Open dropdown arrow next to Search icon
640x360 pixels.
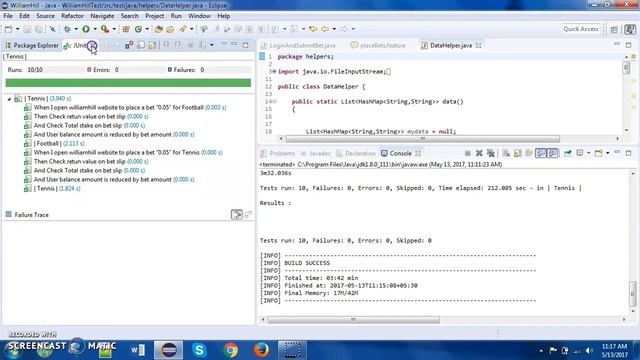point(191,29)
